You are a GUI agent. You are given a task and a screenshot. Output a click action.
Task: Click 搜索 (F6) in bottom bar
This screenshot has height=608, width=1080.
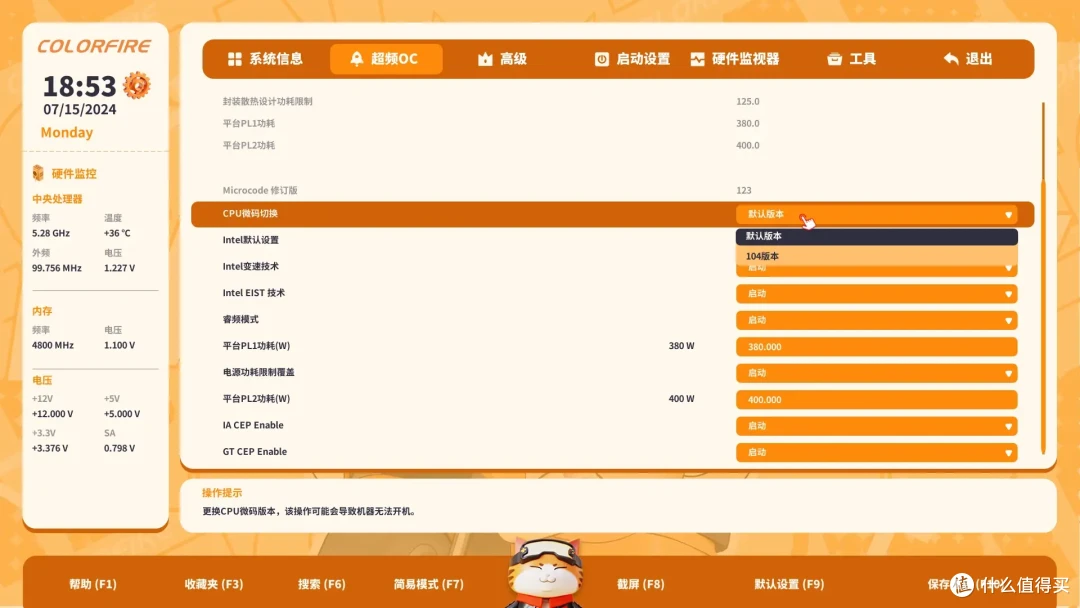(322, 584)
